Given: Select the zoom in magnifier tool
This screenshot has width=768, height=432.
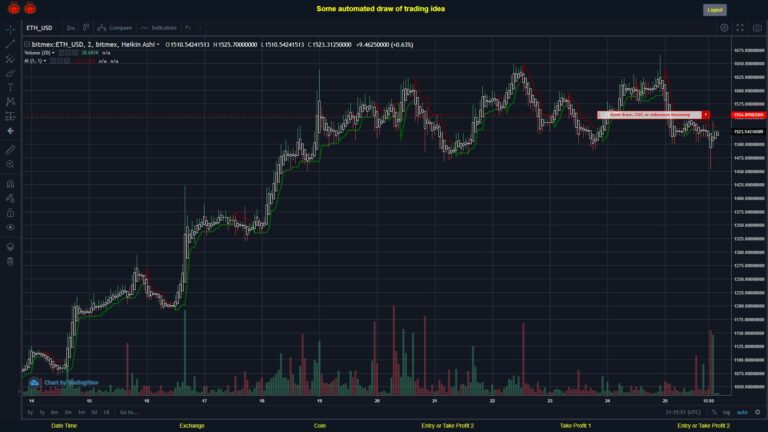Looking at the screenshot, I should coord(10,165).
